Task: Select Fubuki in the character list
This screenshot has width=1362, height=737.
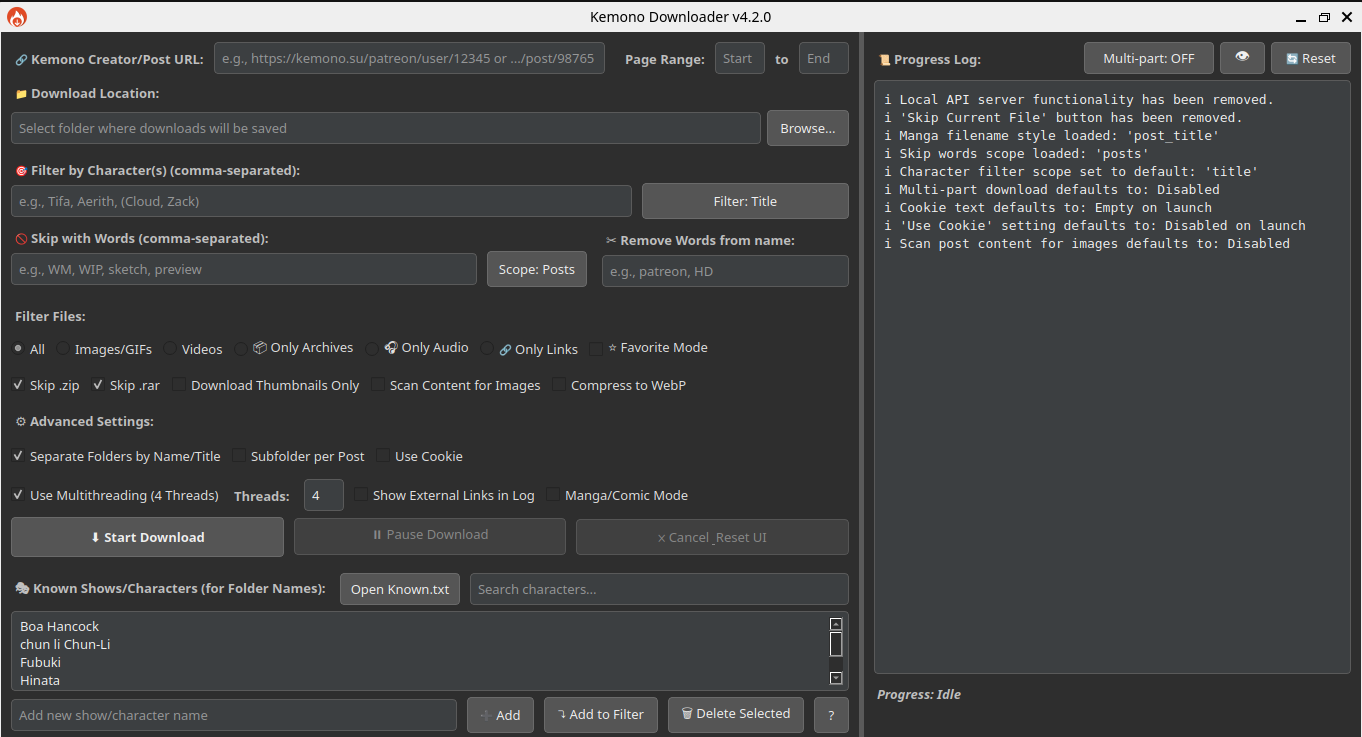Action: tap(40, 662)
